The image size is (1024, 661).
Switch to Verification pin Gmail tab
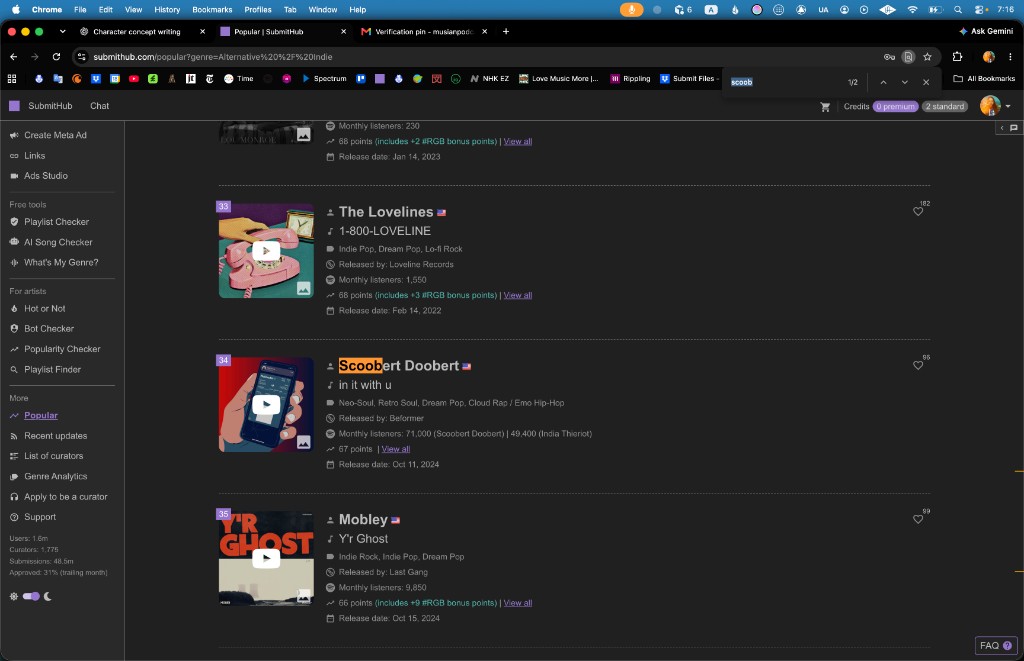(x=424, y=31)
